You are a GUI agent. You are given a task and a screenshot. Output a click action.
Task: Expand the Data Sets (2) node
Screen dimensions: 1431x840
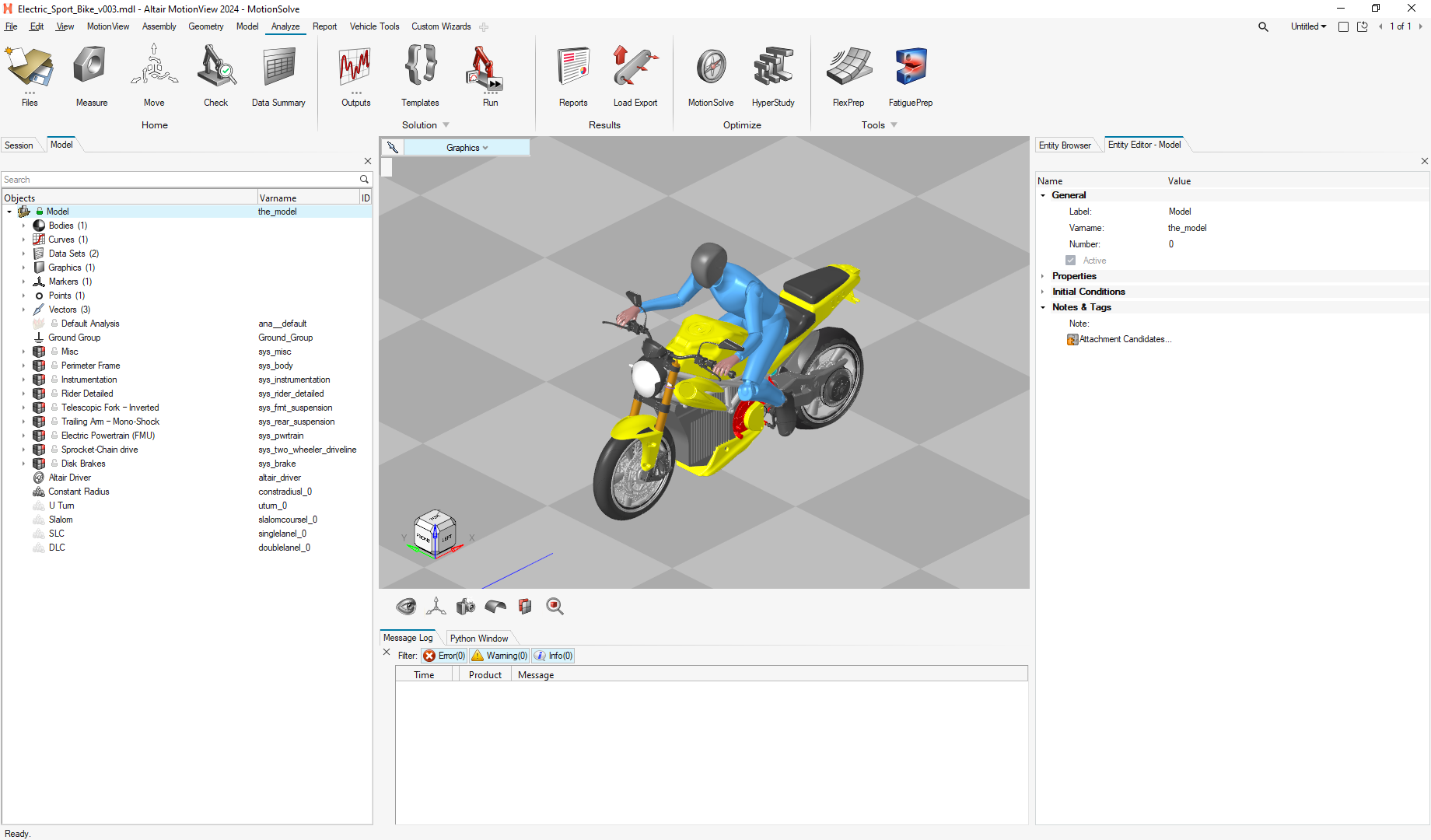[x=23, y=254]
